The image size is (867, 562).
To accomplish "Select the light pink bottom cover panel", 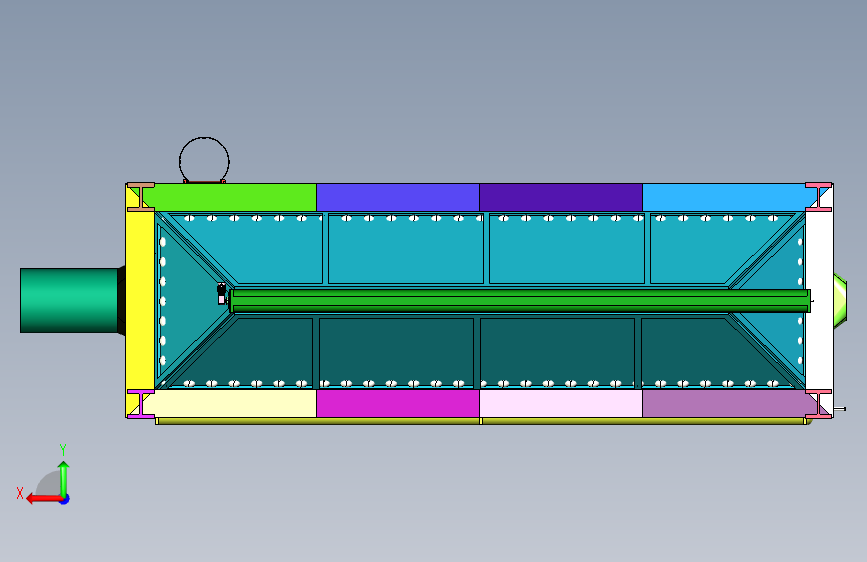I will pyautogui.click(x=561, y=404).
